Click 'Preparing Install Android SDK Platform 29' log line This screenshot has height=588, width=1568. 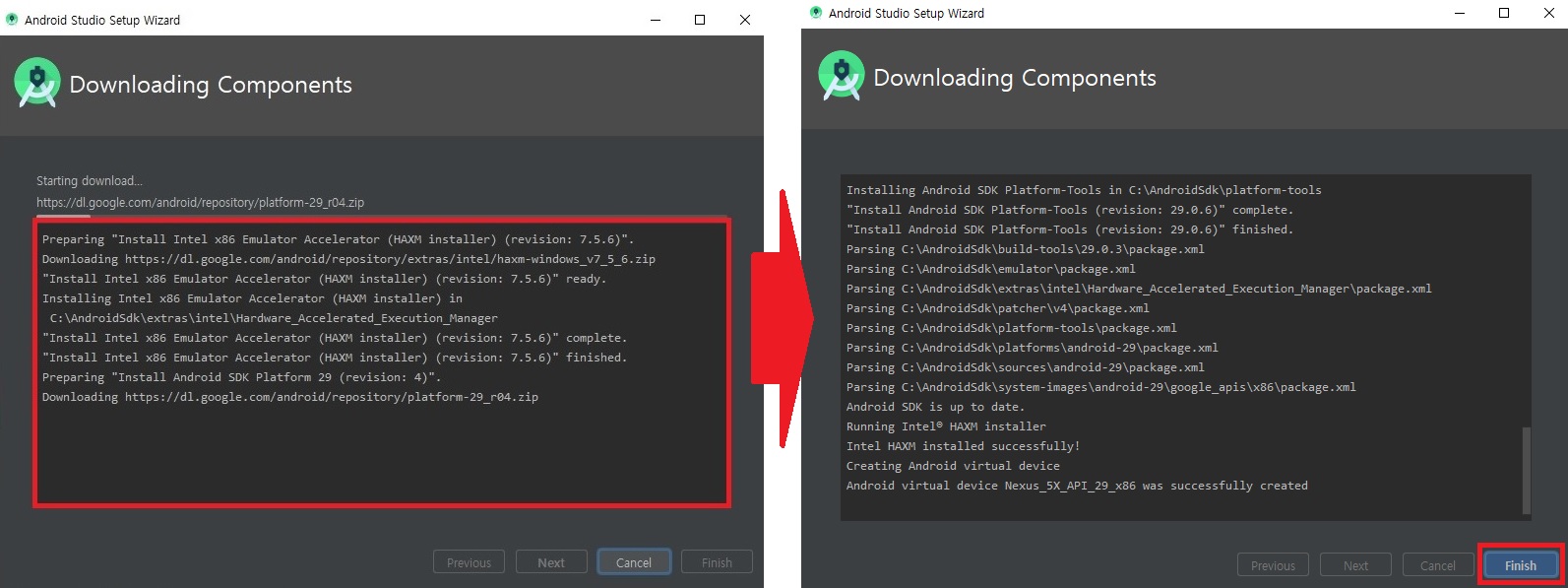(241, 377)
